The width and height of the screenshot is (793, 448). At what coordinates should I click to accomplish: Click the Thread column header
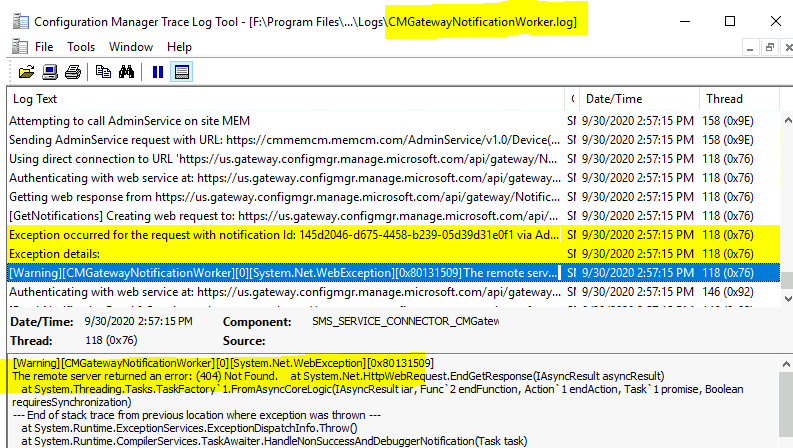point(739,99)
